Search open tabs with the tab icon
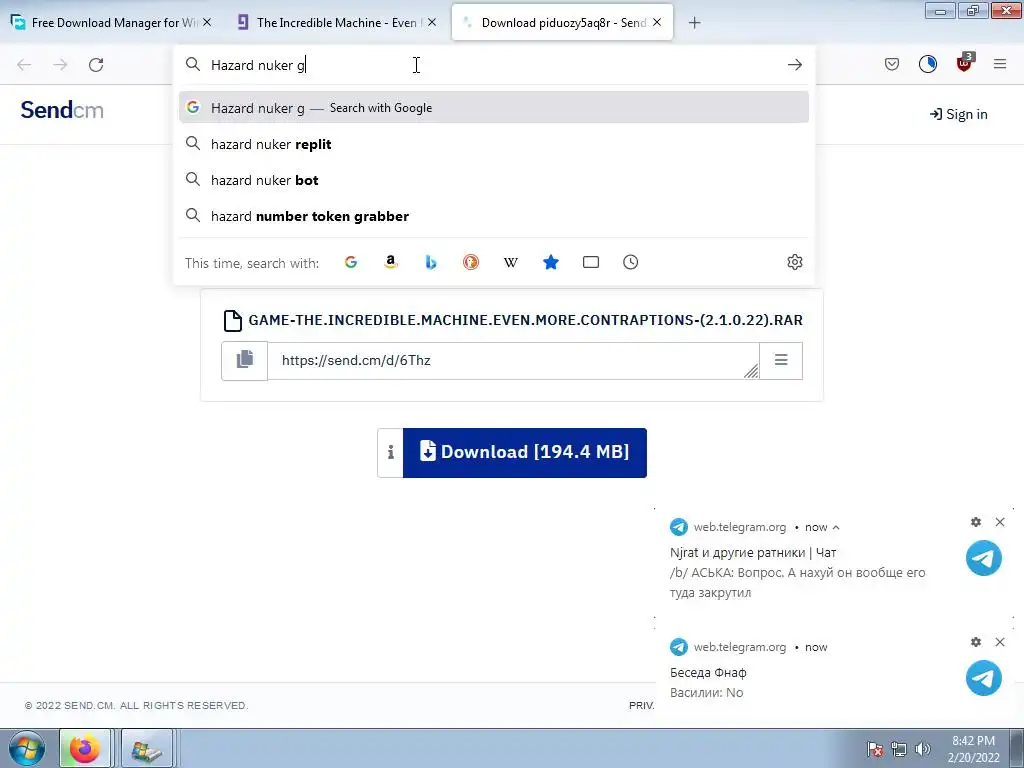 (590, 263)
